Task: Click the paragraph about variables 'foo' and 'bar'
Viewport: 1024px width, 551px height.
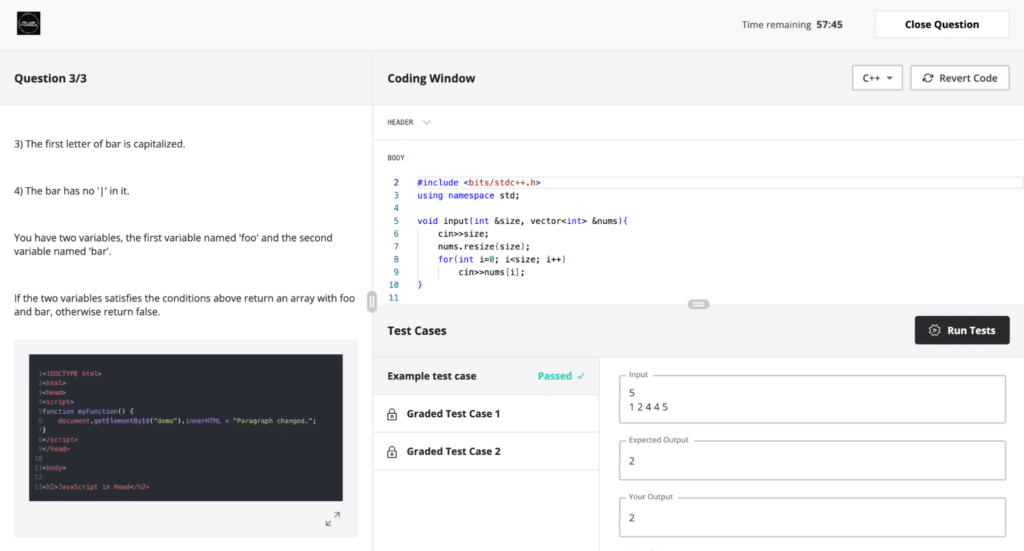Action: coord(173,244)
